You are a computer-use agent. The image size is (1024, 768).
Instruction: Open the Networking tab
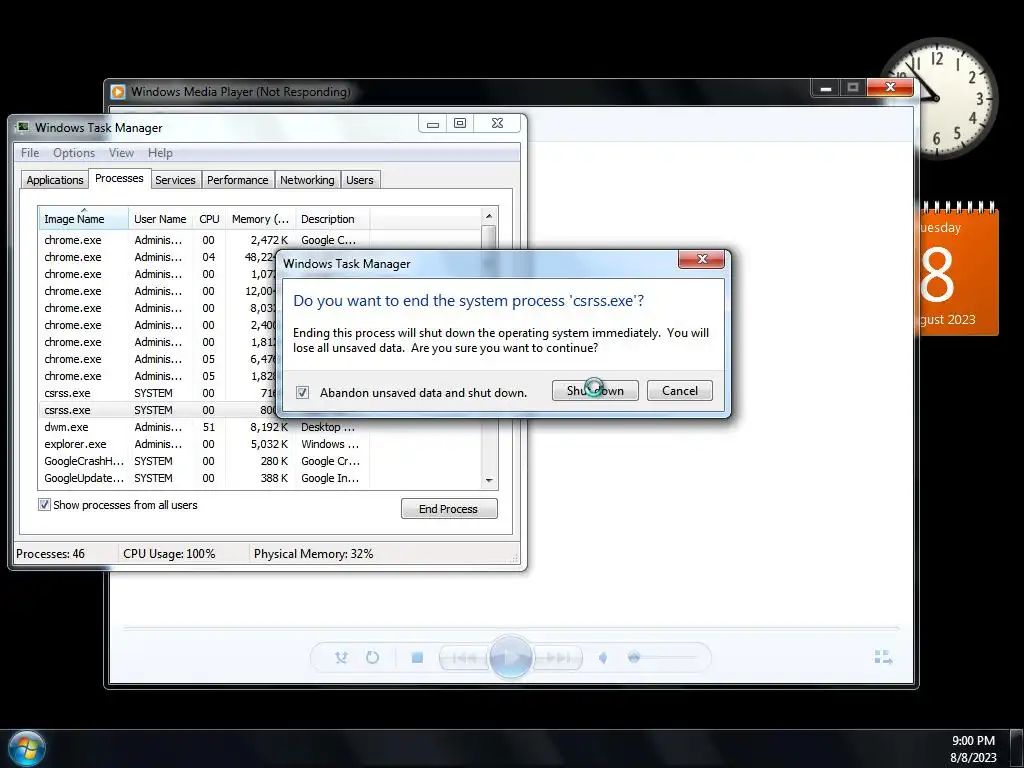point(307,180)
